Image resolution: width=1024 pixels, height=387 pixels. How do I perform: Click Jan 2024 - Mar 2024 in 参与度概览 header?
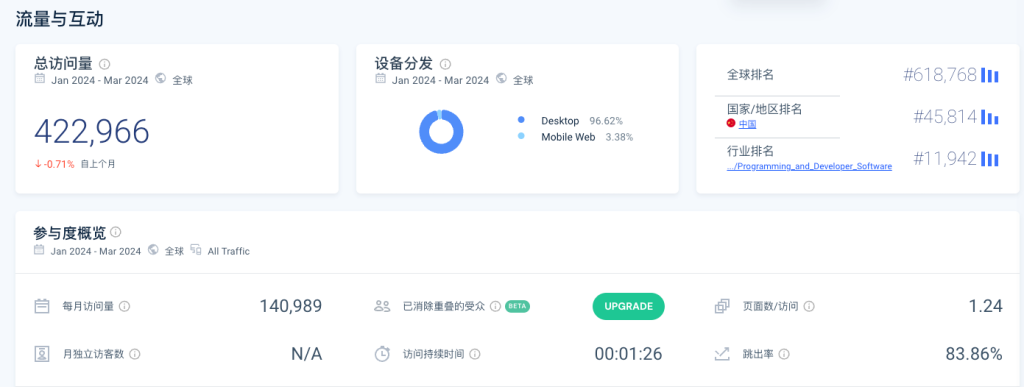click(x=96, y=251)
